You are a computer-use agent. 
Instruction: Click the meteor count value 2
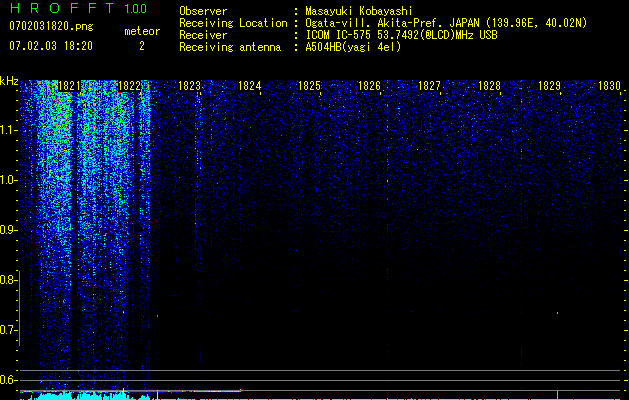[142, 46]
